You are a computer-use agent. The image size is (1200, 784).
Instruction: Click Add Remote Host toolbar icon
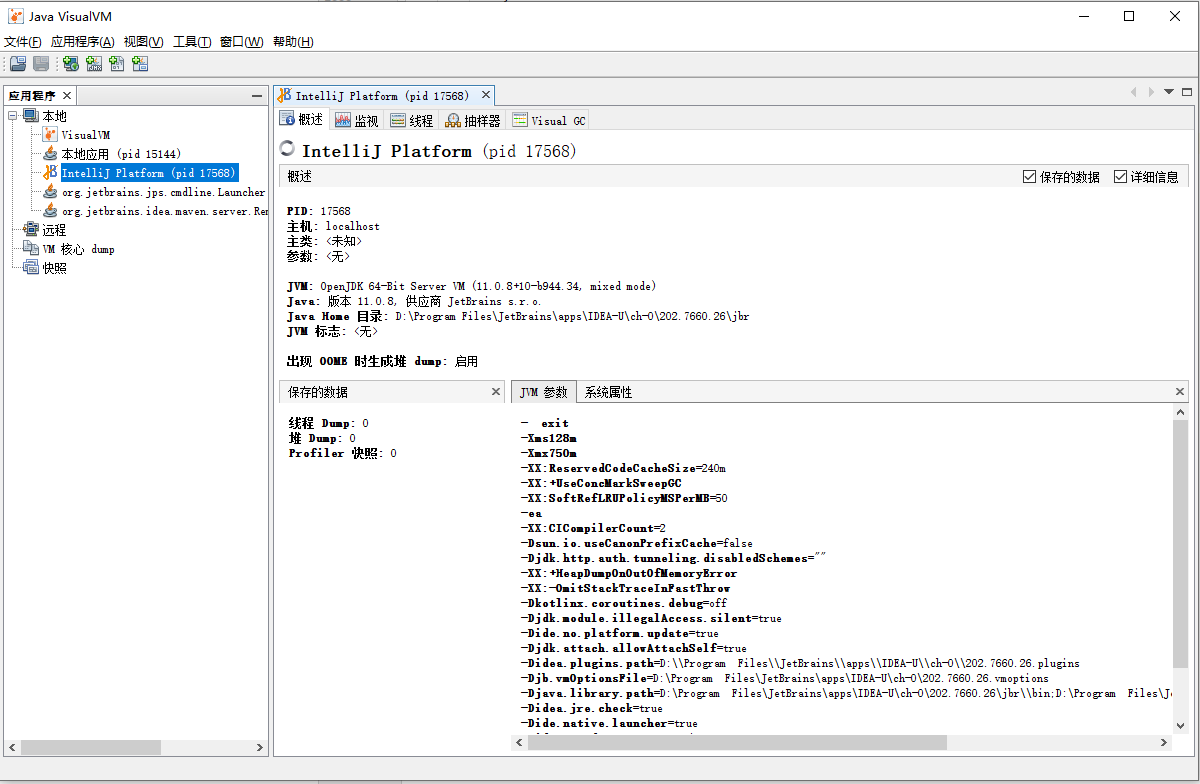coord(71,64)
